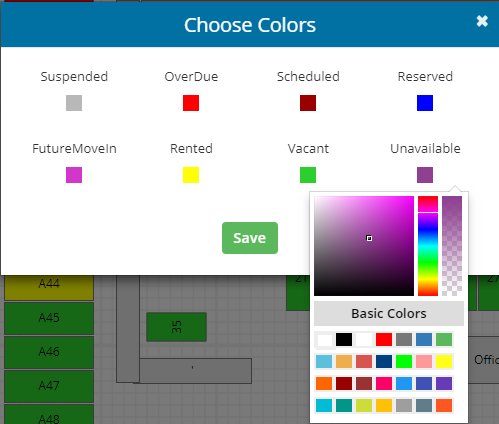
Task: Open the Scheduled dark red swatch
Action: (308, 103)
